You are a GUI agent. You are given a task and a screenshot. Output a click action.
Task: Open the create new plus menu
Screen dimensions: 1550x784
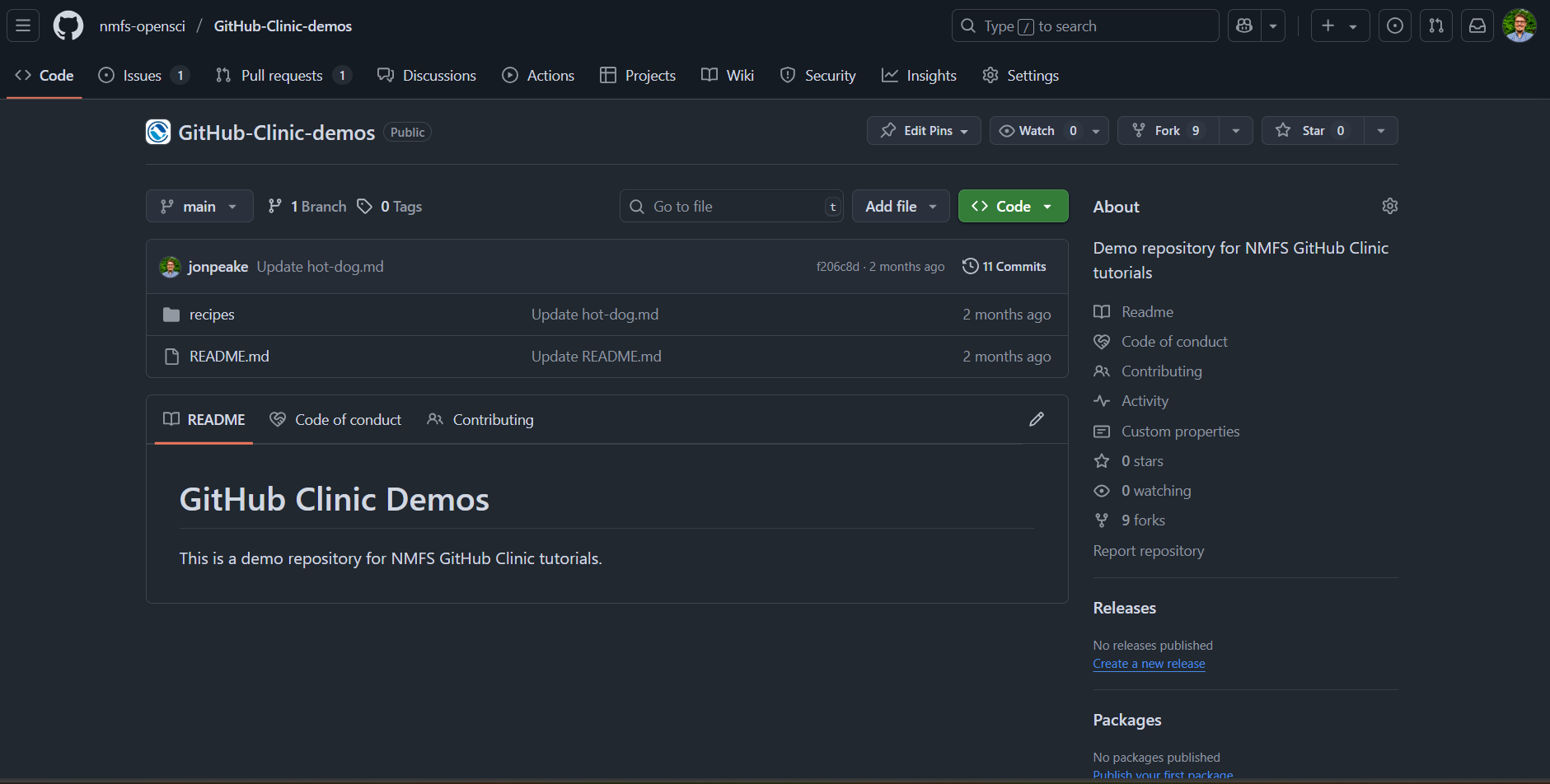point(1340,26)
